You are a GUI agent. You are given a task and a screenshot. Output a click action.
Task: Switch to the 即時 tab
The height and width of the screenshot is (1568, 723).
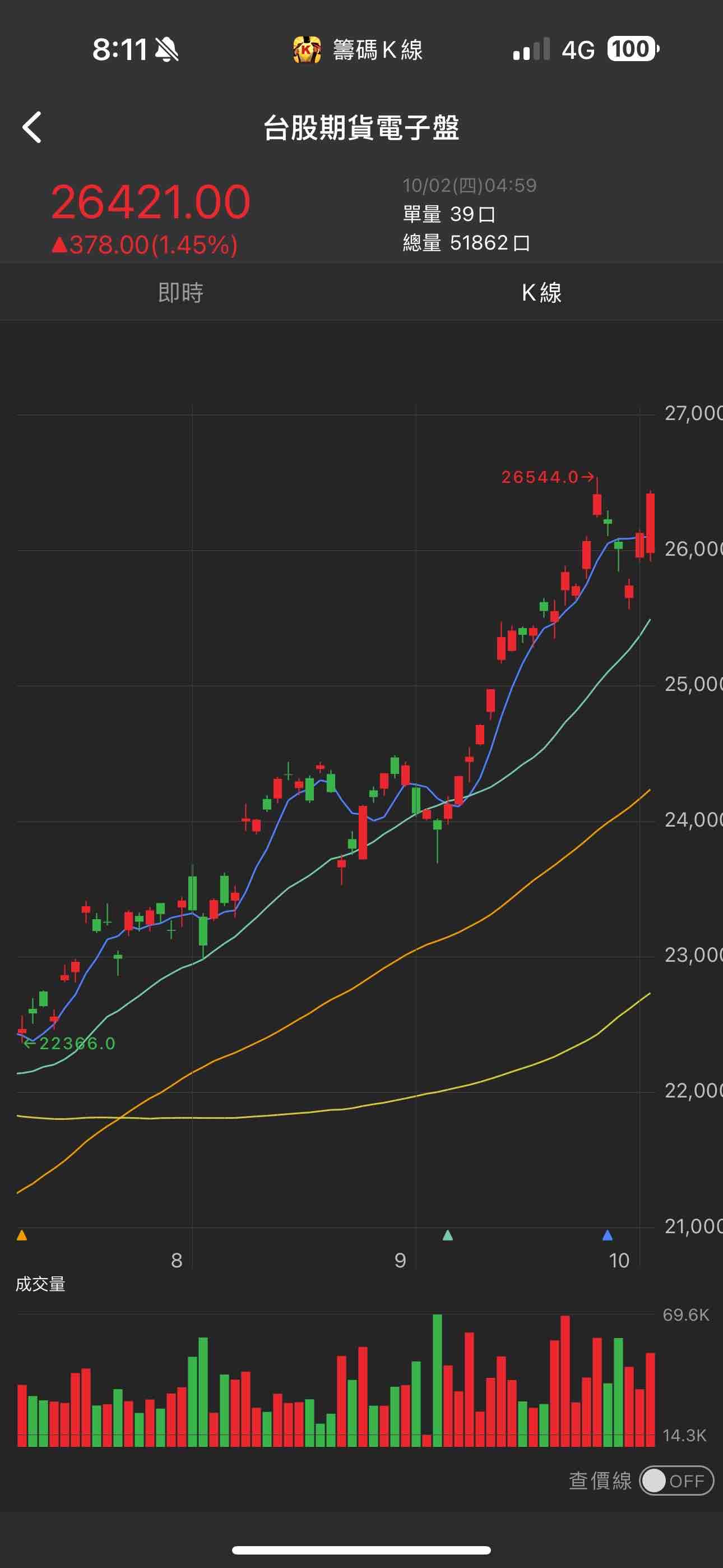tap(180, 293)
